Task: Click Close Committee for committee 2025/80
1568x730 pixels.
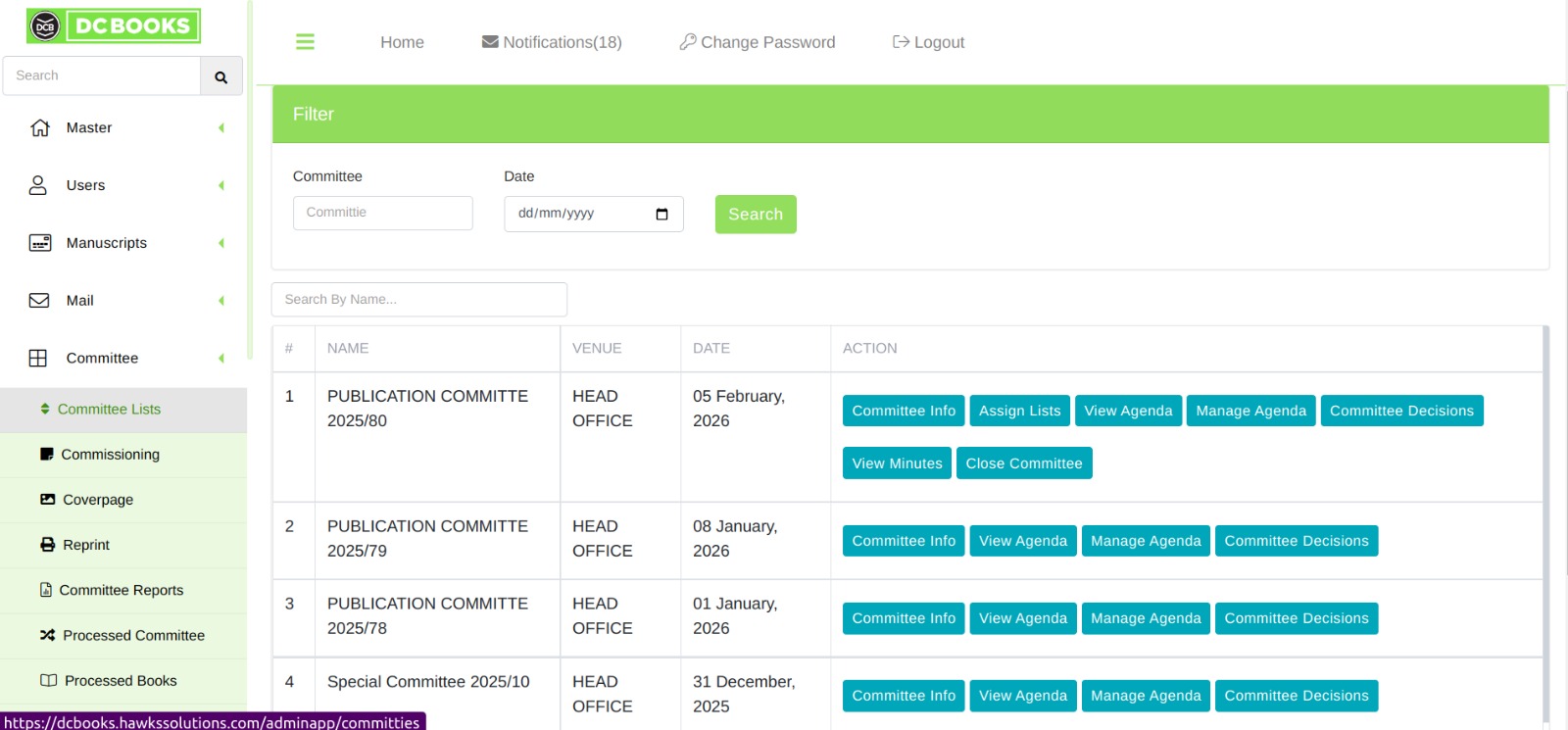Action: [1023, 463]
